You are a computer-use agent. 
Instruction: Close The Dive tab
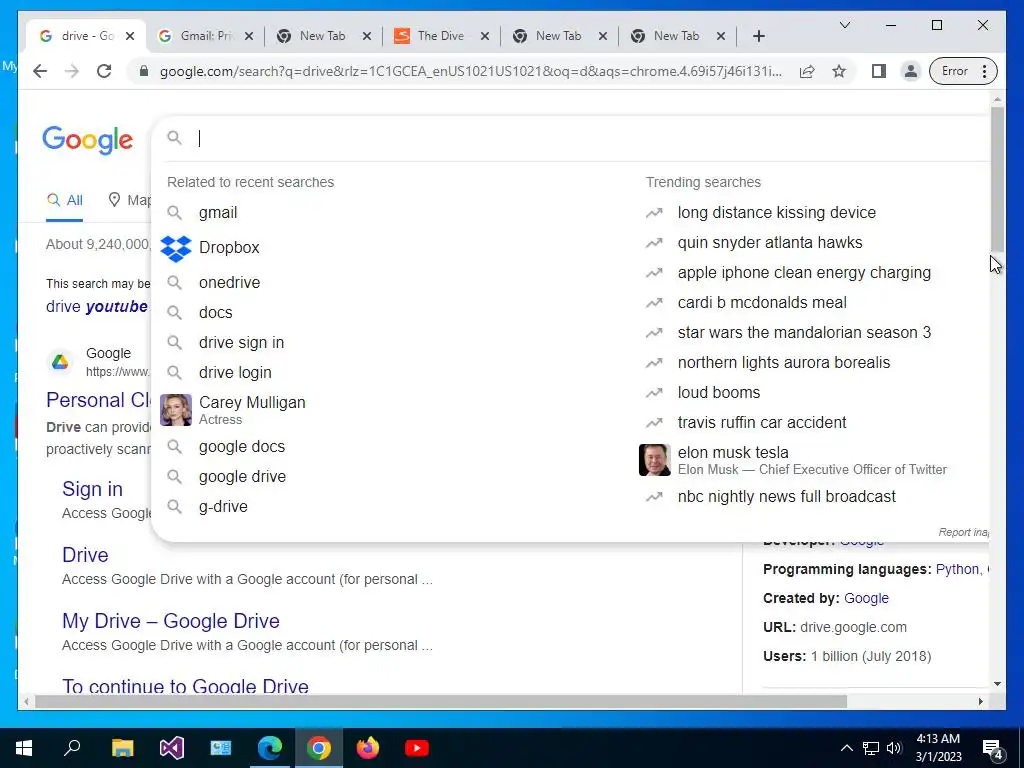485,36
